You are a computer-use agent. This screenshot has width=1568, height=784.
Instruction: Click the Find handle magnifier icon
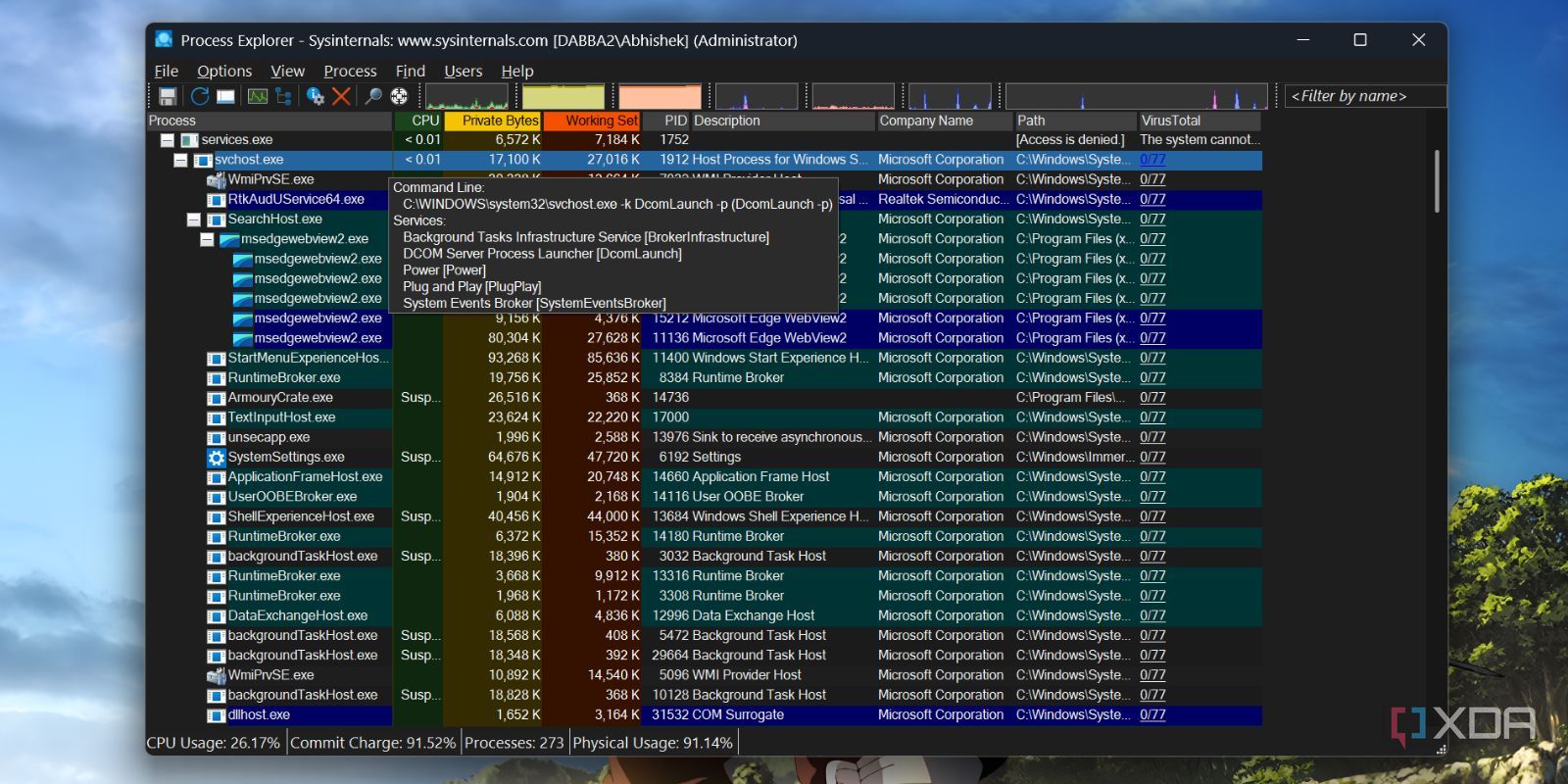coord(373,96)
